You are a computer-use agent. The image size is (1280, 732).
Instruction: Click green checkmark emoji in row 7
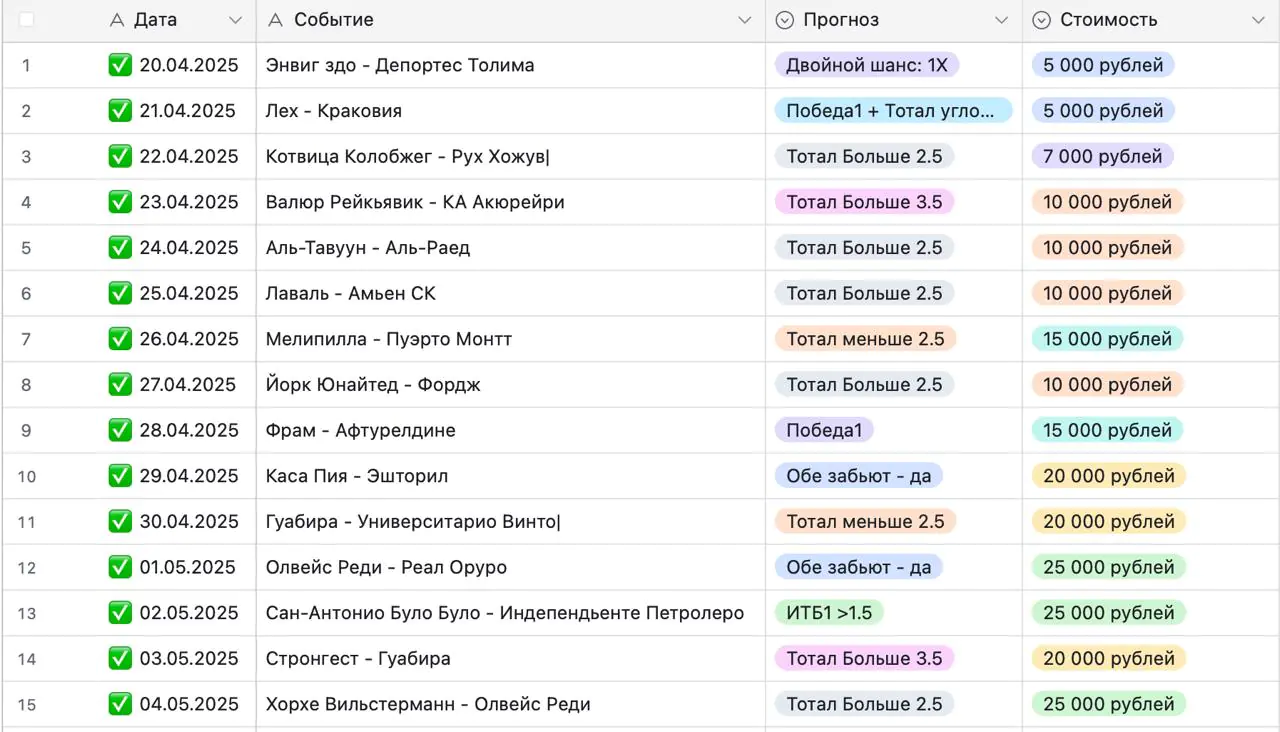coord(120,339)
